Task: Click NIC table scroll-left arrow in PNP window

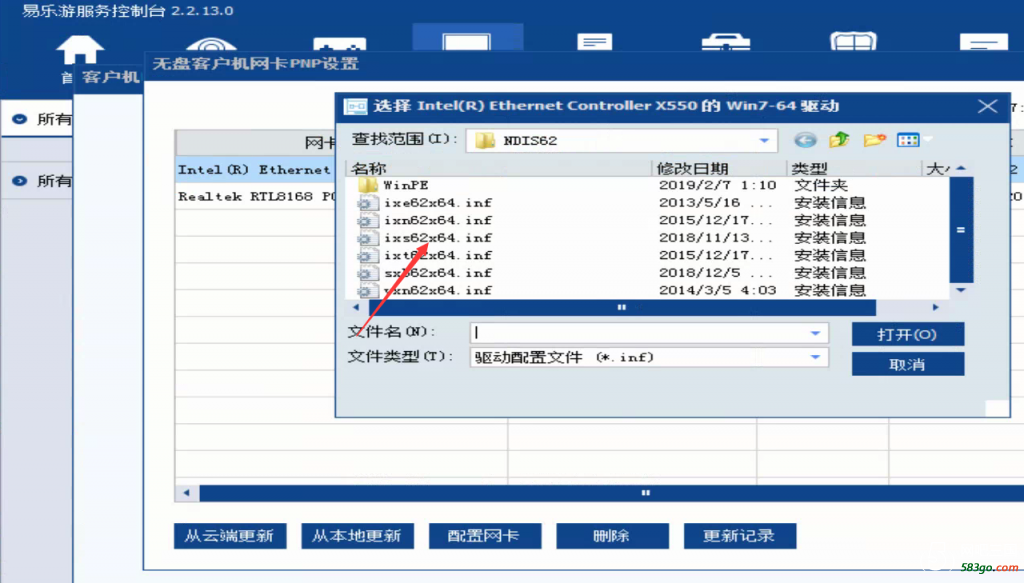Action: [x=187, y=493]
